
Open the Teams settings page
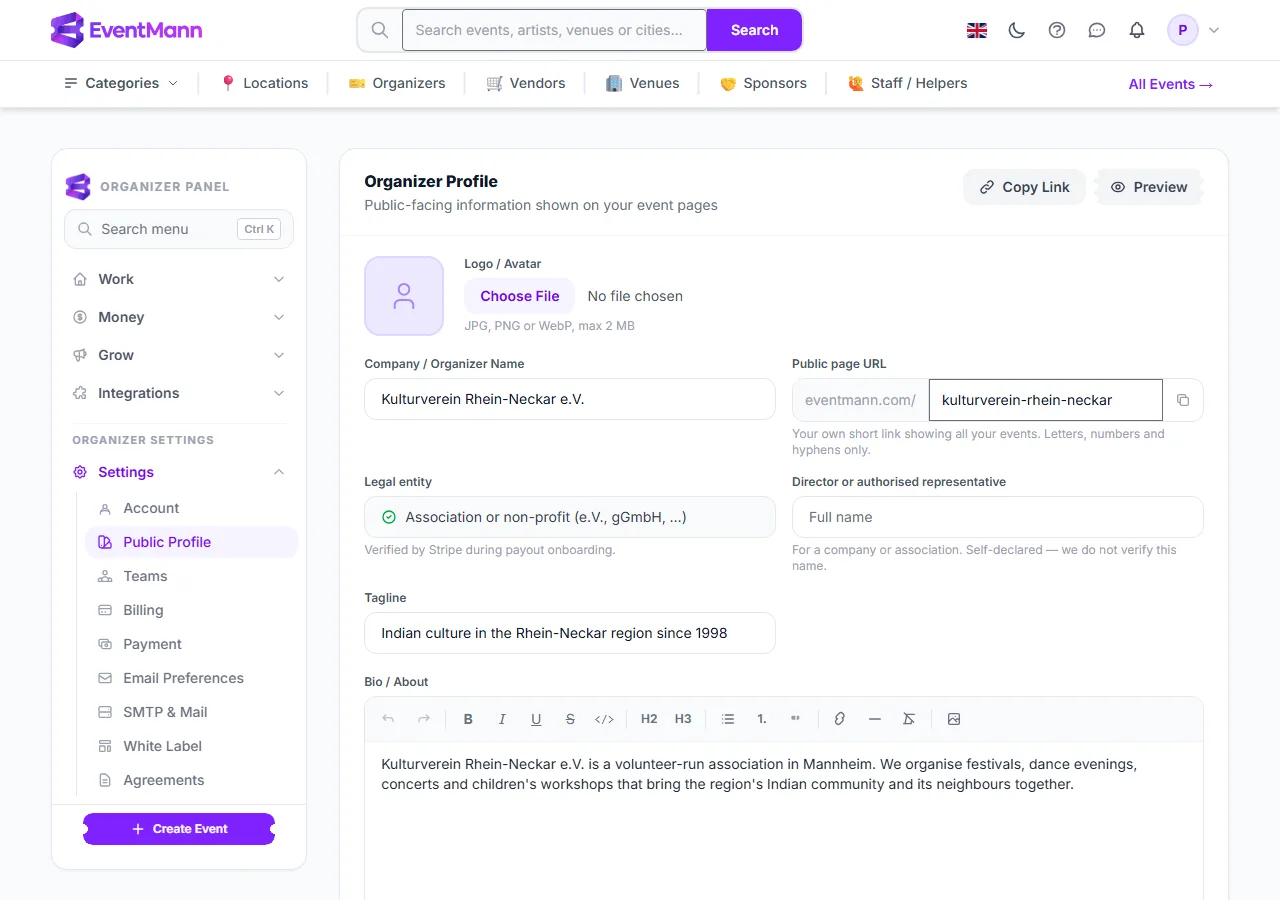tap(192, 576)
